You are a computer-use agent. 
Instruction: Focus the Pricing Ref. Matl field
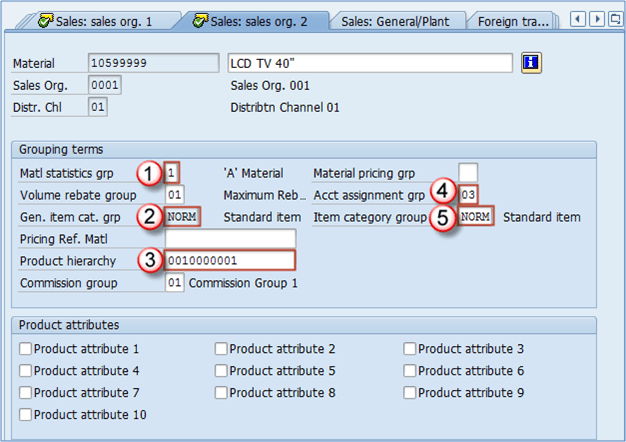[230, 239]
